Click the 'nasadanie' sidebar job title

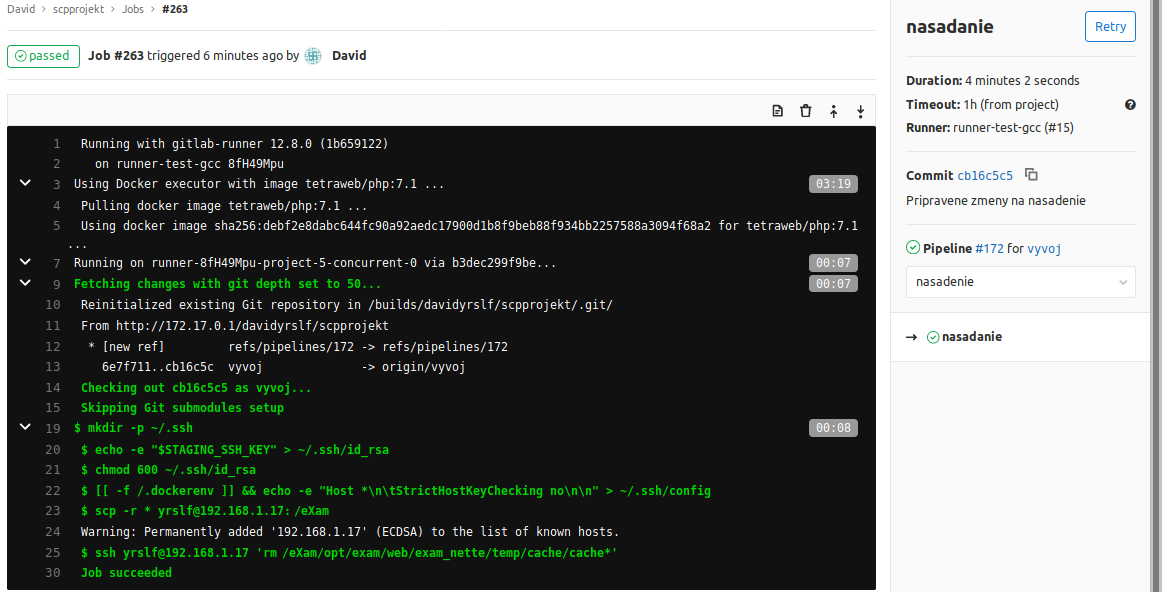click(x=949, y=27)
